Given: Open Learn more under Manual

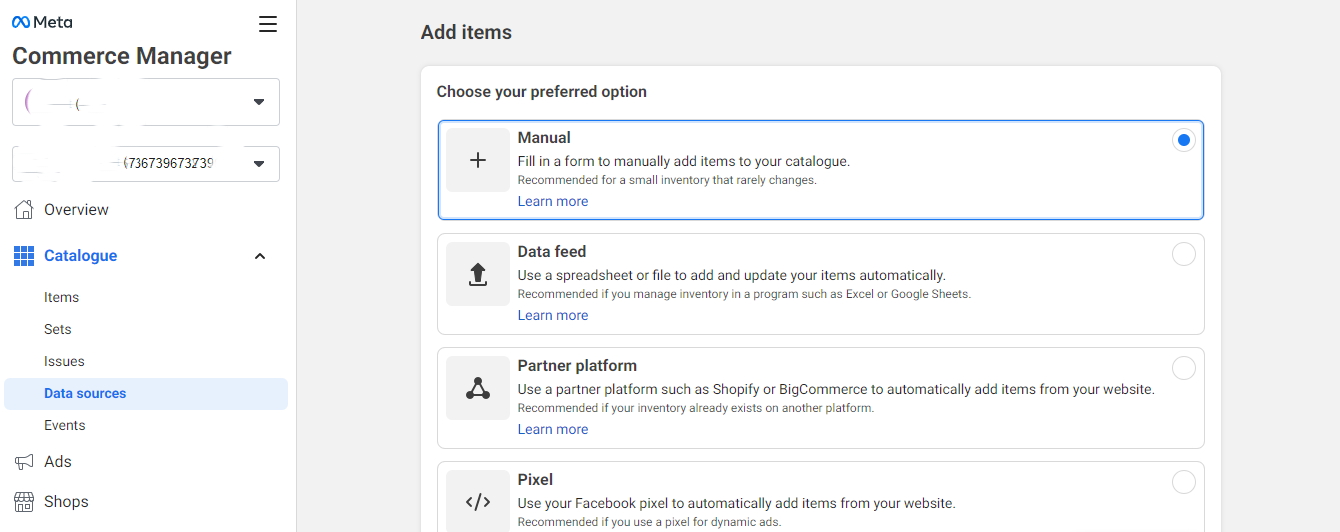Looking at the screenshot, I should [552, 201].
